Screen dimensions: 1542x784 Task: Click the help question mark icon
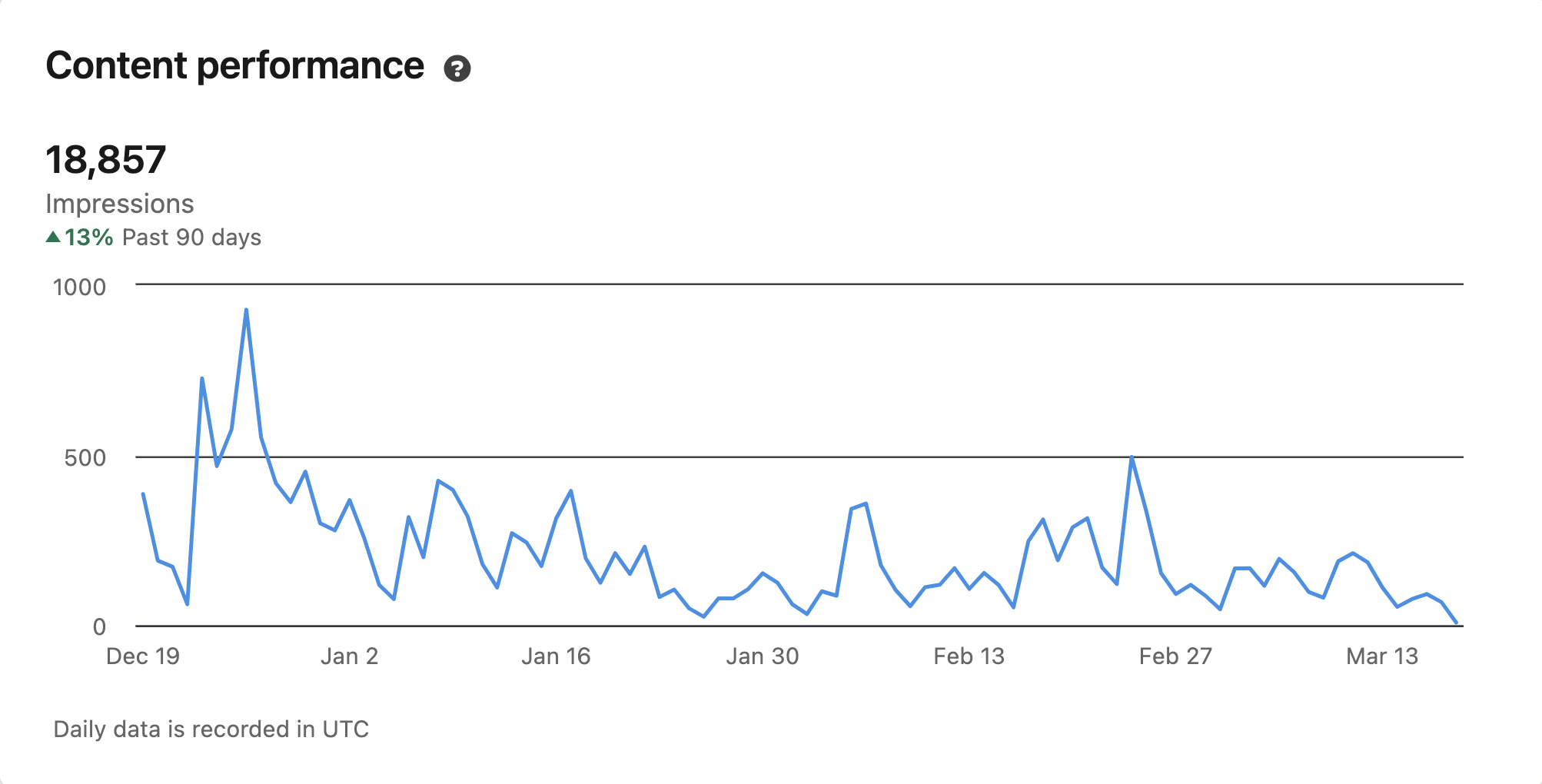(x=457, y=68)
